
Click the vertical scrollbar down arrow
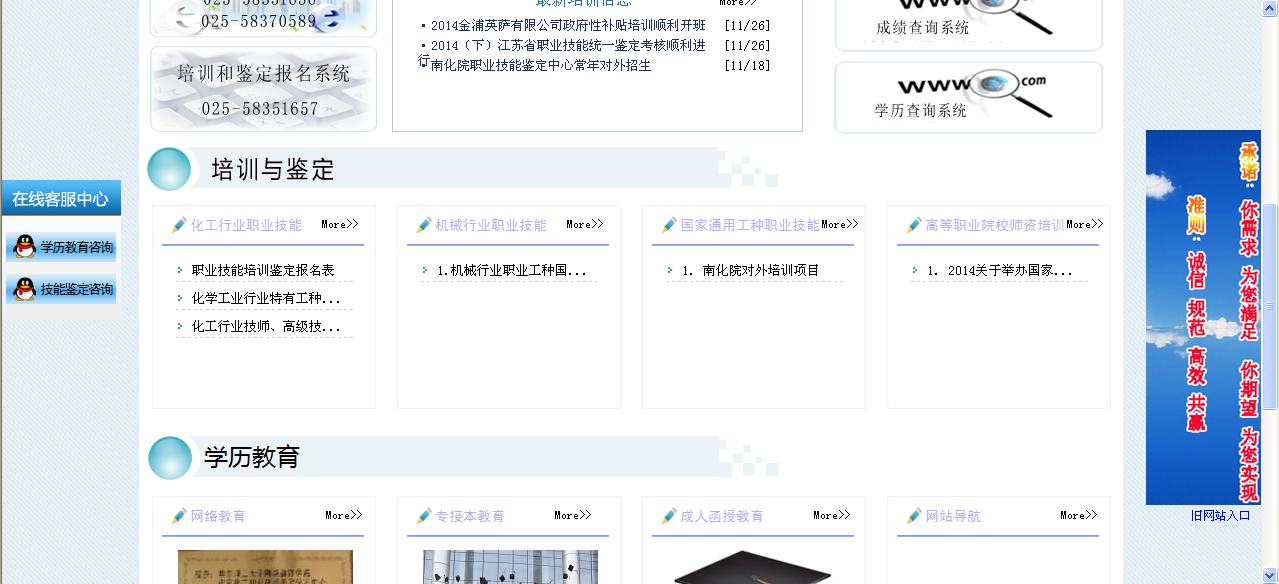pos(1270,575)
